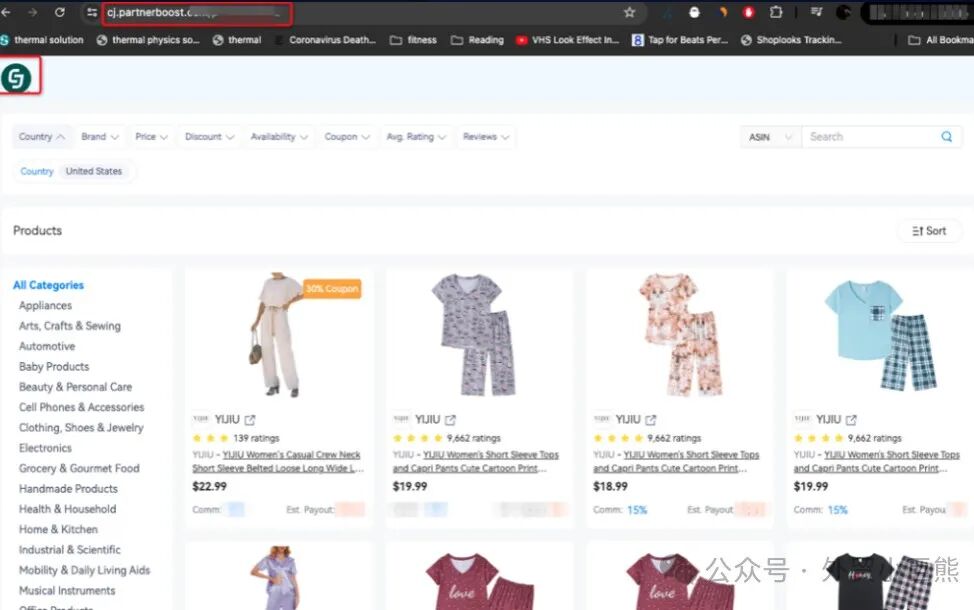Image resolution: width=974 pixels, height=610 pixels.
Task: Open the browser extensions puzzle icon
Action: tap(776, 13)
